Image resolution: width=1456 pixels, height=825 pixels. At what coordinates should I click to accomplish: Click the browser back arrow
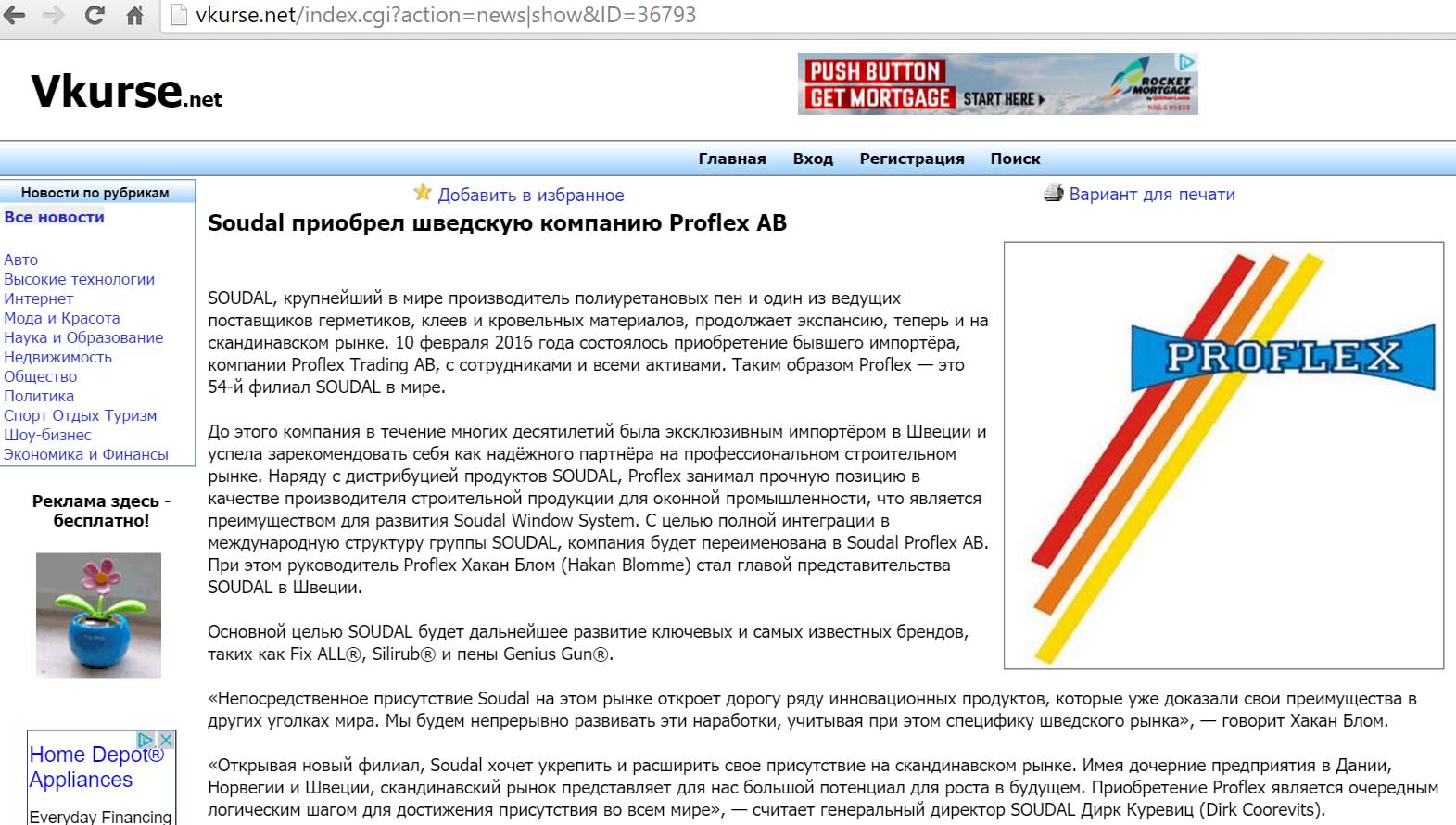[15, 15]
